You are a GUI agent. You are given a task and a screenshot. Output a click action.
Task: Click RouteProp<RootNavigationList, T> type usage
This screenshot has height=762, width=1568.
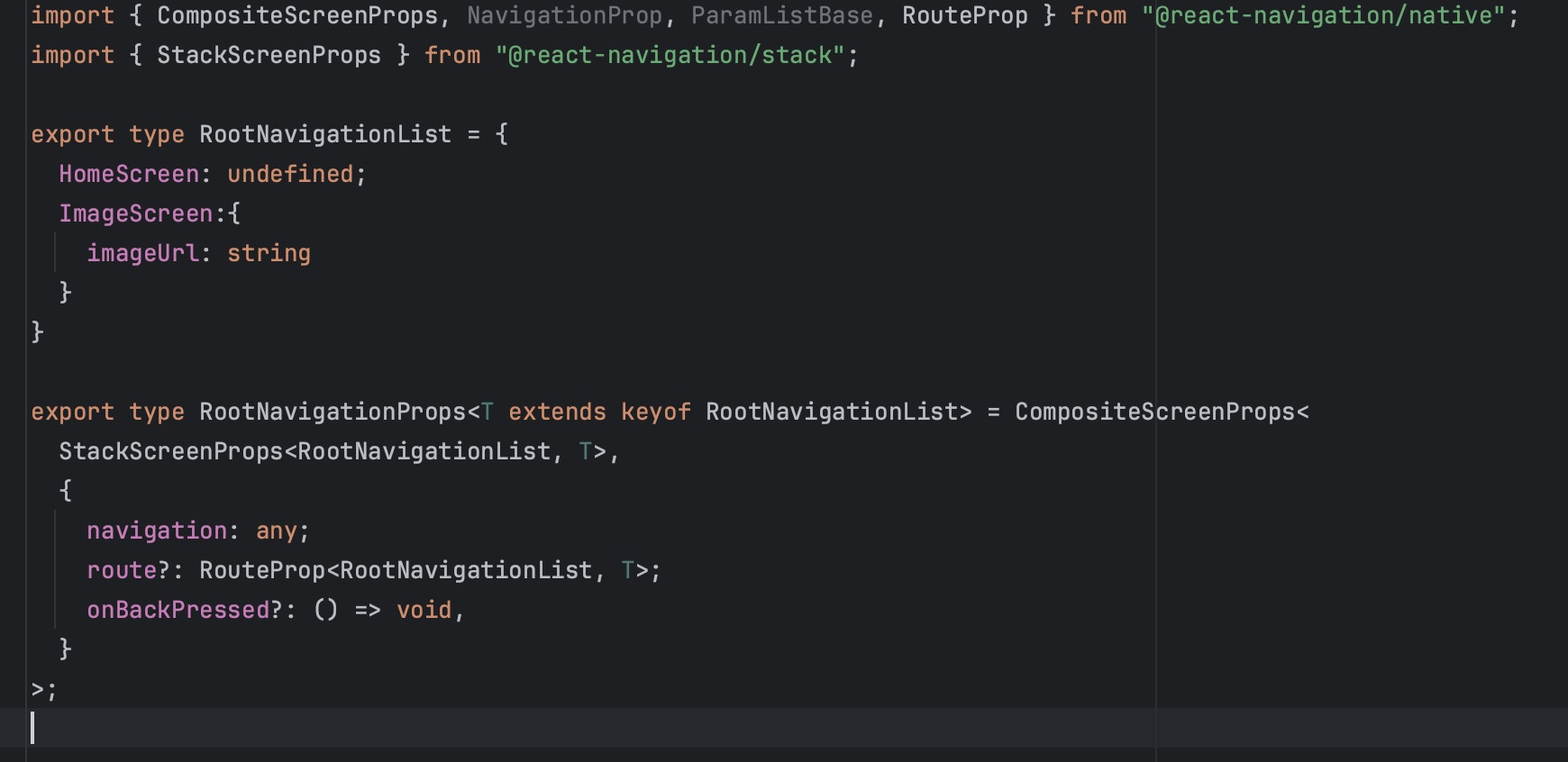click(x=424, y=570)
